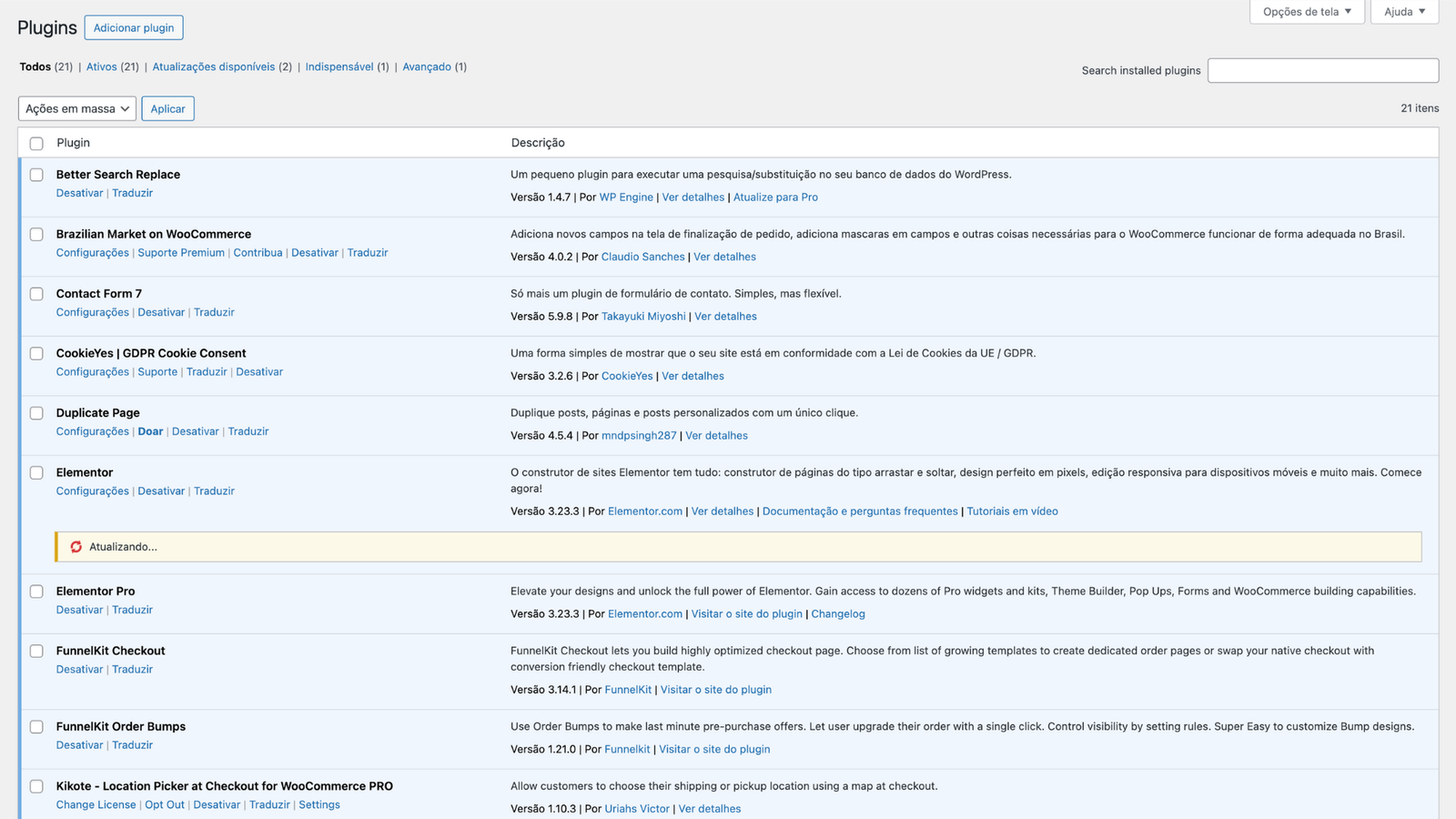Screen dimensions: 1456x819
Task: Tick the Contact Form 7 checkbox
Action: (36, 294)
